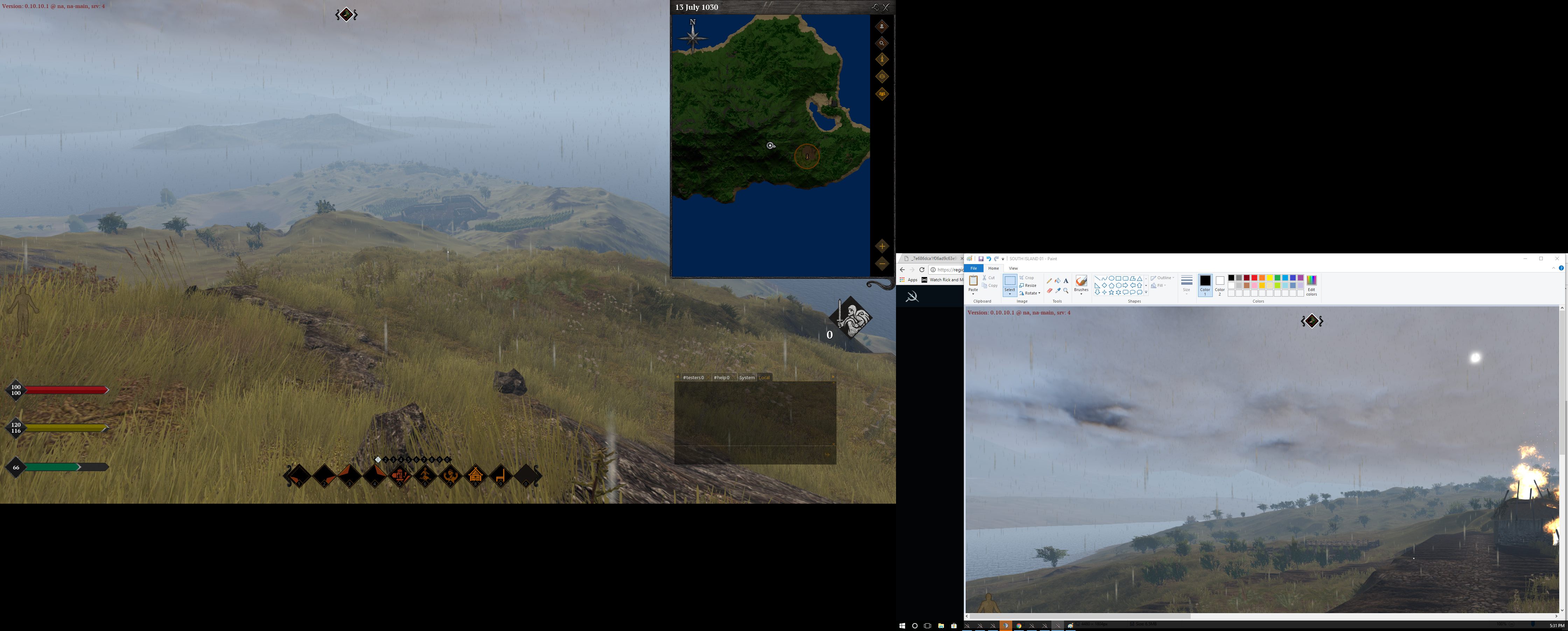Viewport: 1568px width, 631px height.
Task: Select the Pencil tool in Paint
Action: (x=1049, y=281)
